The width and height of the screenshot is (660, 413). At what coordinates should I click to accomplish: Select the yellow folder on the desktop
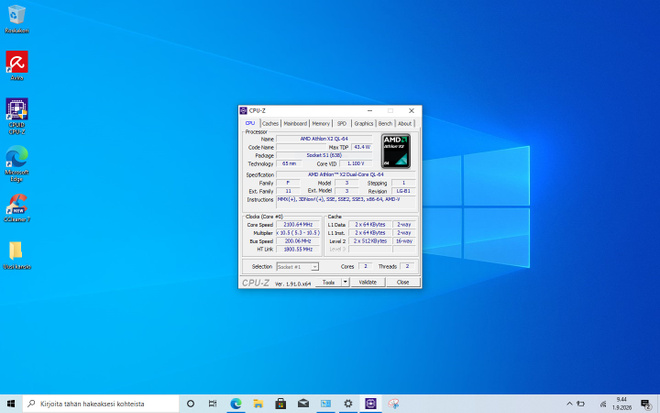[x=17, y=255]
